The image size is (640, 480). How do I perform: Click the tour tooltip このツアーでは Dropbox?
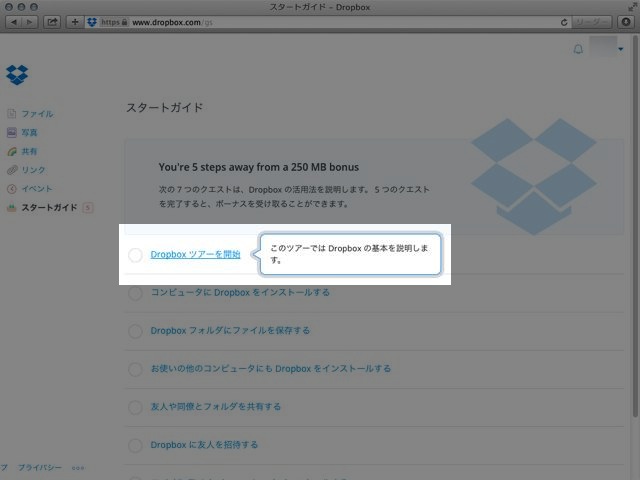pyautogui.click(x=350, y=254)
